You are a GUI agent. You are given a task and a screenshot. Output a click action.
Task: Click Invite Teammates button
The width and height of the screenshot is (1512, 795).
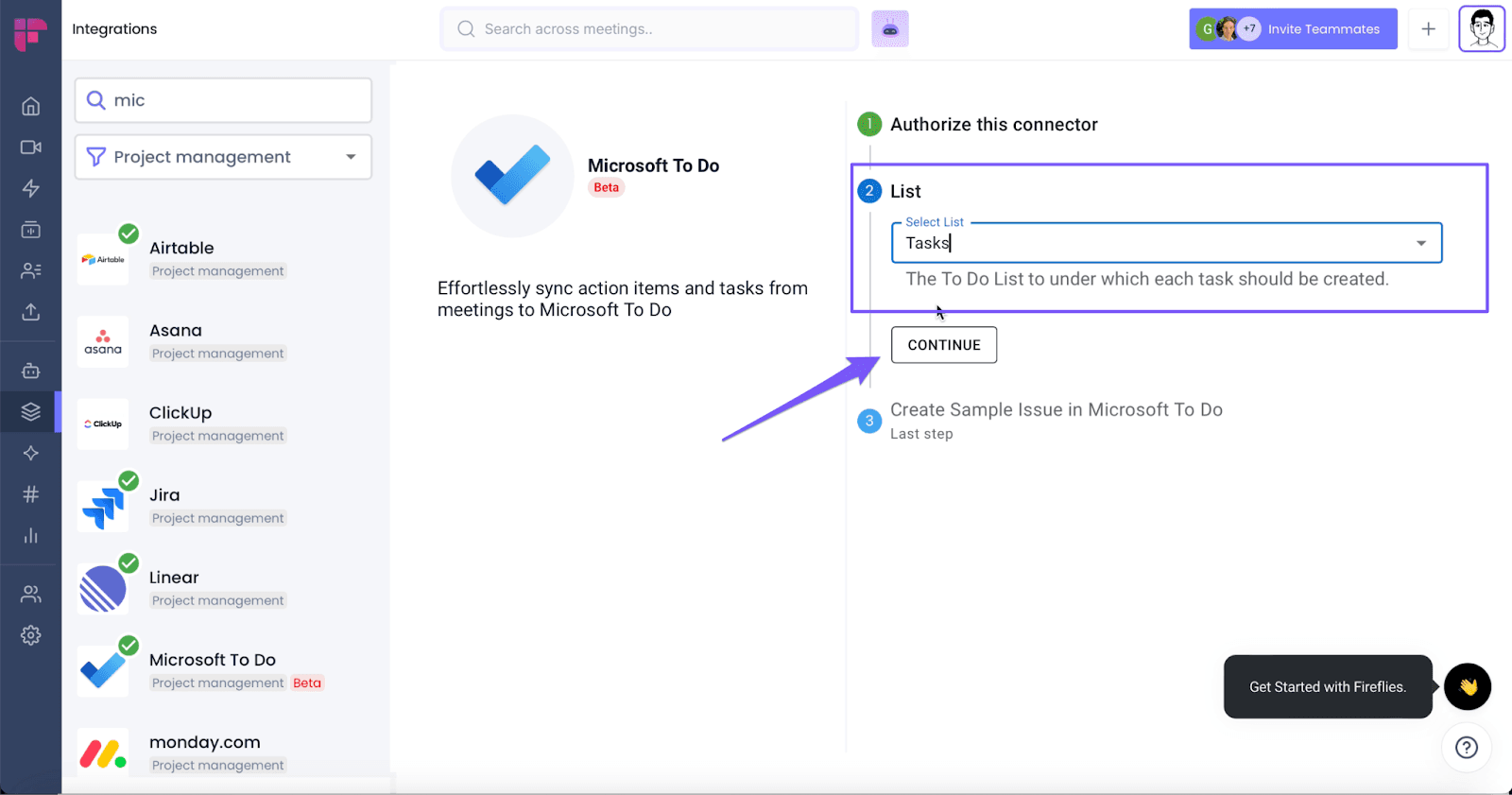pos(1293,29)
